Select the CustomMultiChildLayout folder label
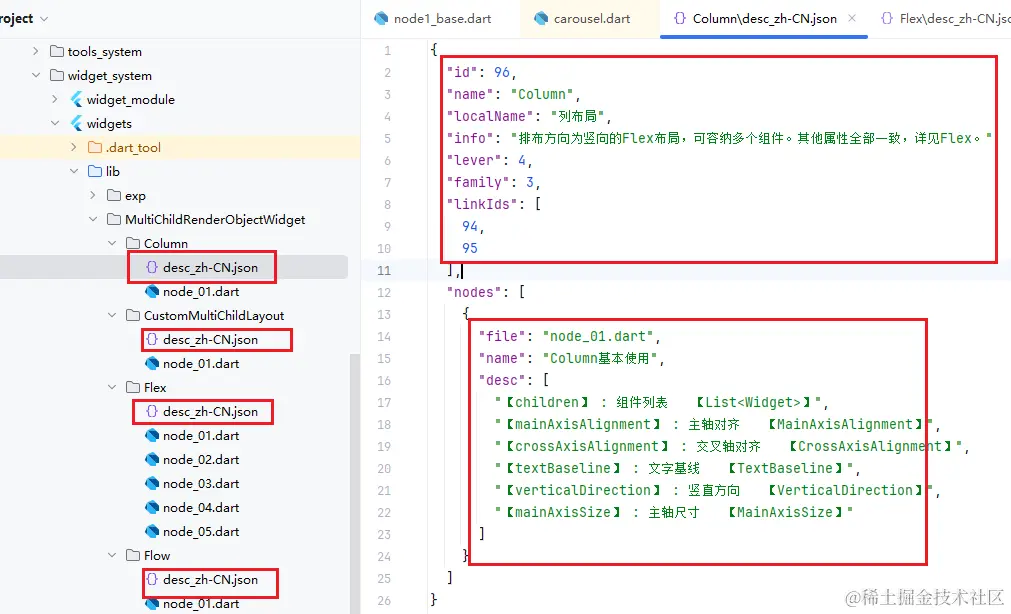This screenshot has width=1011, height=614. pyautogui.click(x=214, y=315)
